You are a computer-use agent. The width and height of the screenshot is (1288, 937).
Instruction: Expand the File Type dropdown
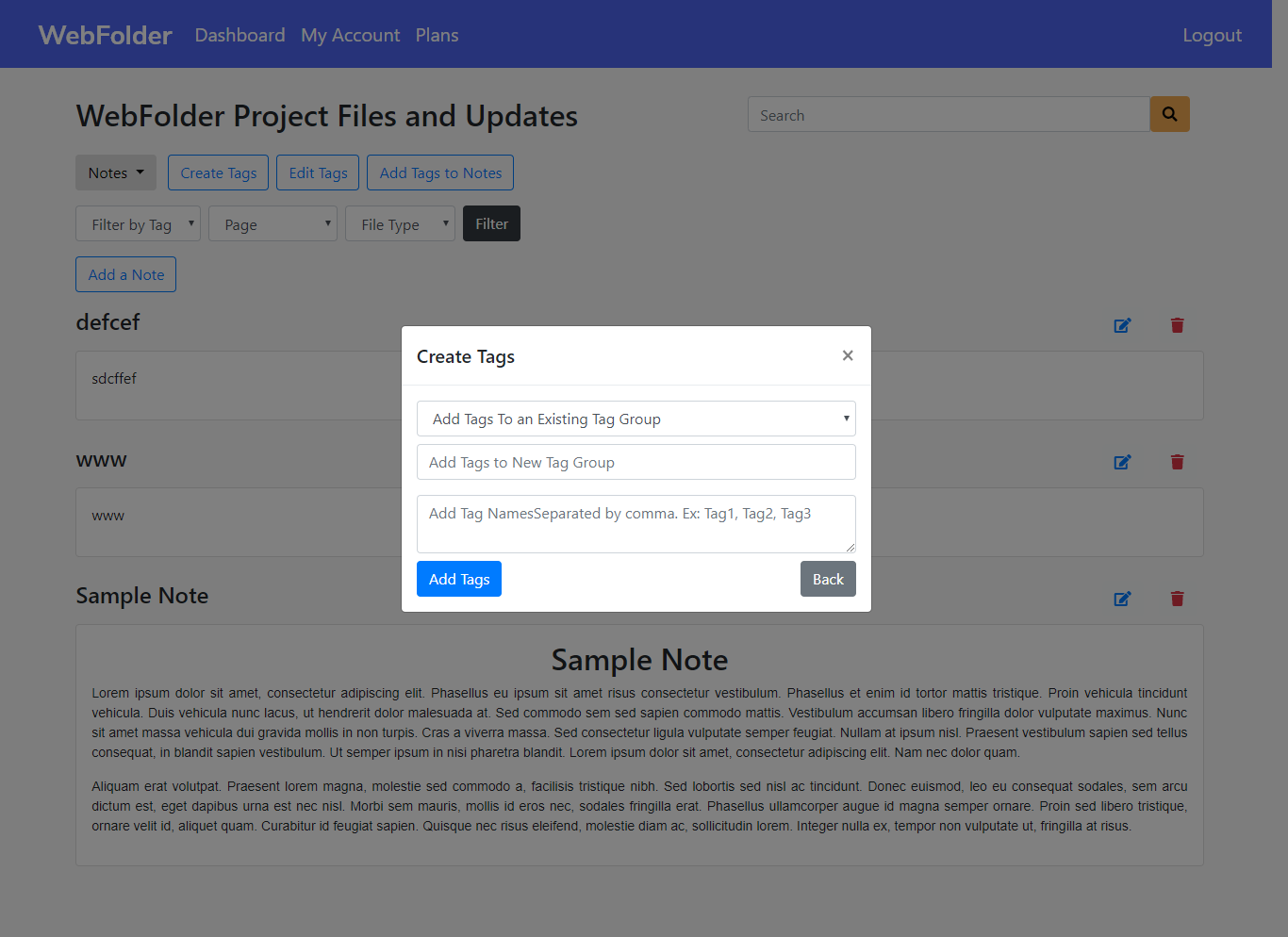pyautogui.click(x=400, y=223)
